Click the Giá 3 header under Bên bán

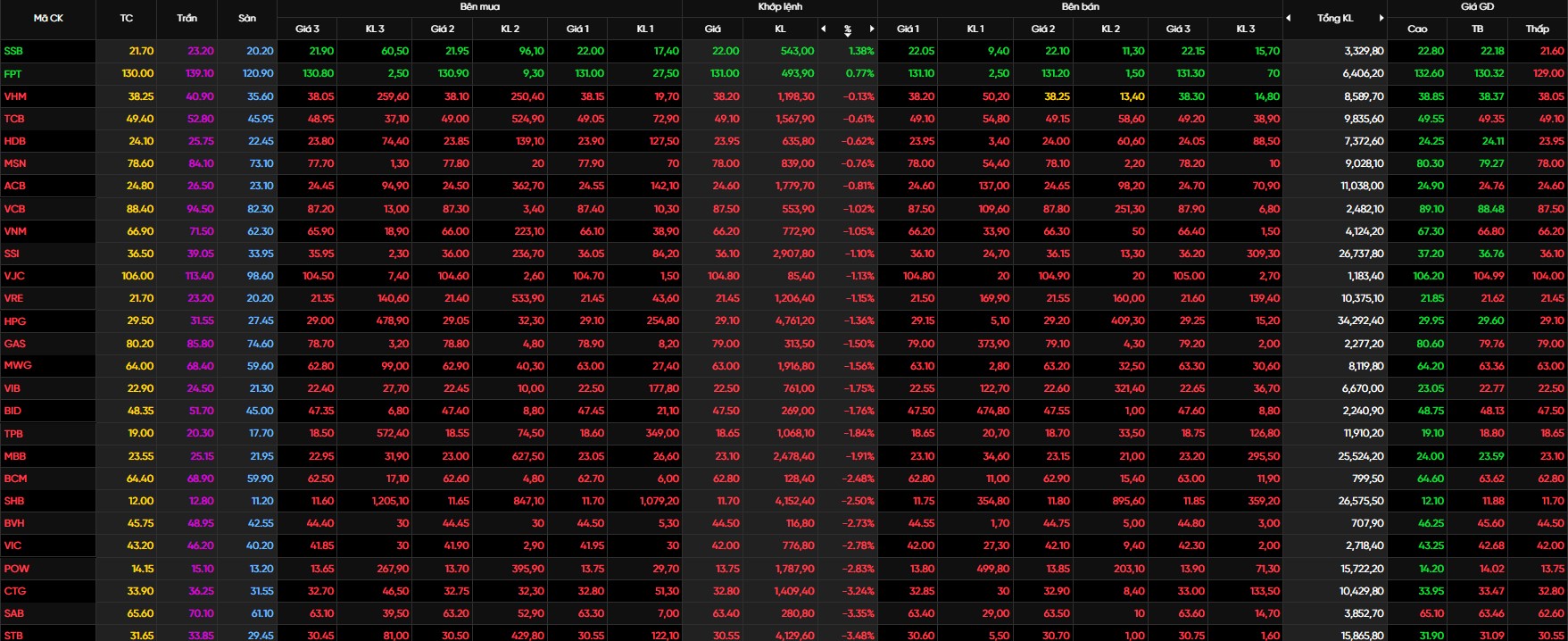(1178, 29)
